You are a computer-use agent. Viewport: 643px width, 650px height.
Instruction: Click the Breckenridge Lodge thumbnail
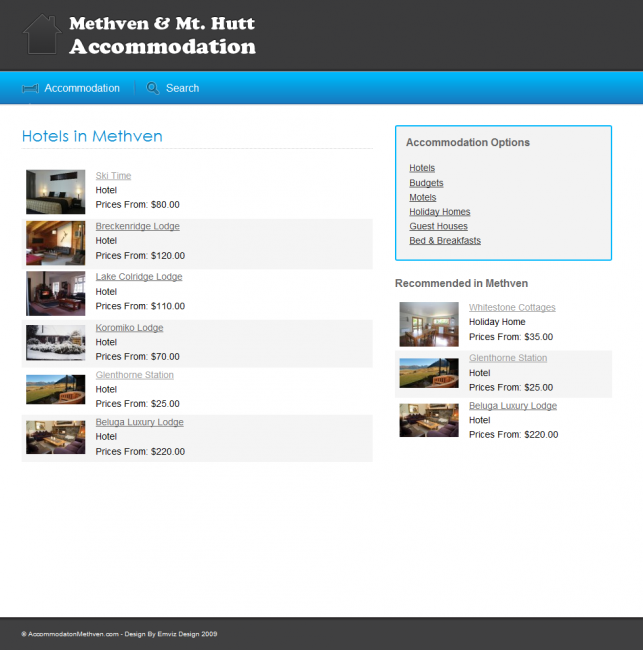pyautogui.click(x=56, y=243)
